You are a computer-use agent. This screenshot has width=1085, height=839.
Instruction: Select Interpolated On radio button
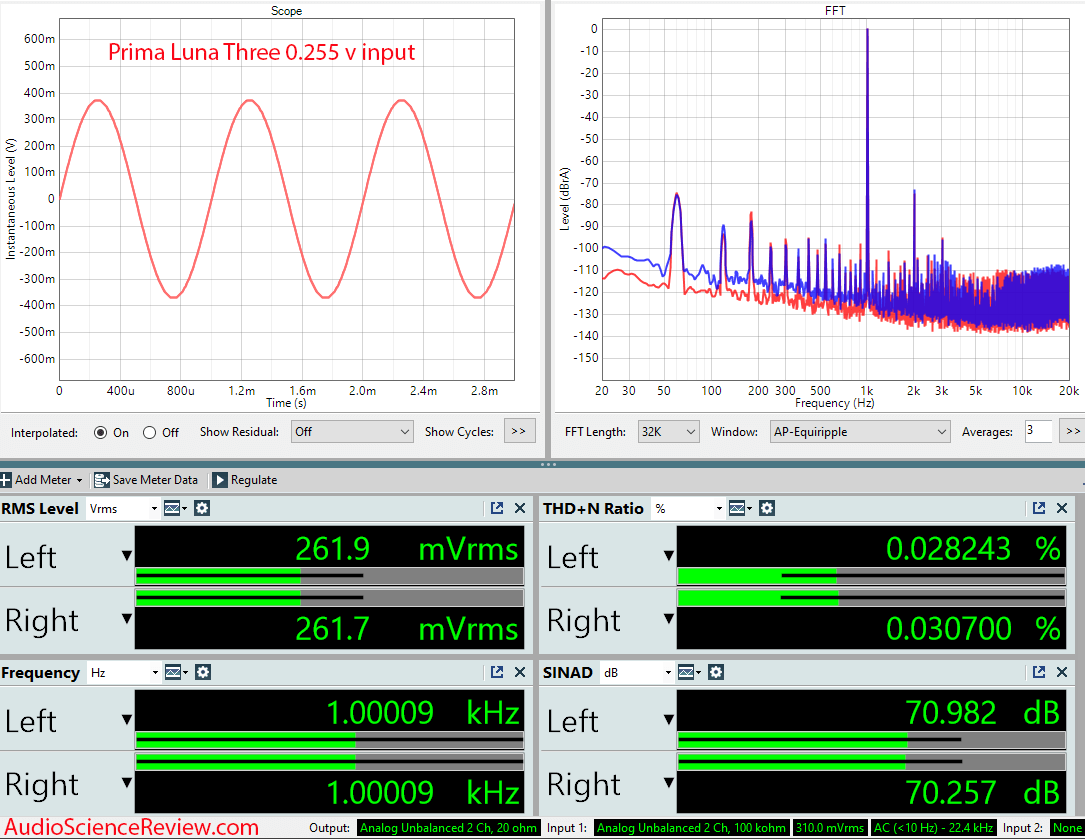pyautogui.click(x=100, y=433)
